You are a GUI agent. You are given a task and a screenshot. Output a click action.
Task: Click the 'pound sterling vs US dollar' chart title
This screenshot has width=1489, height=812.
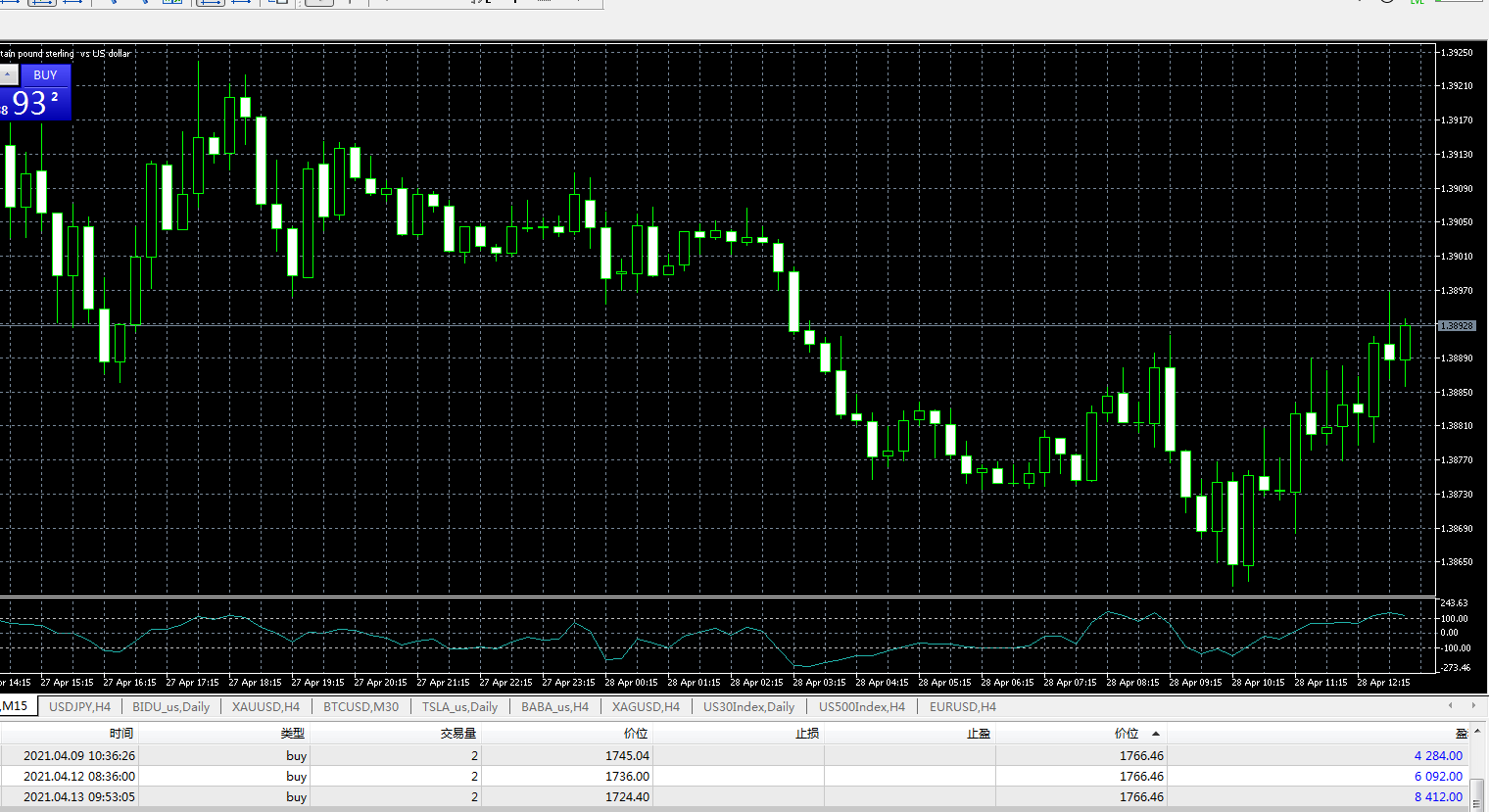73,54
